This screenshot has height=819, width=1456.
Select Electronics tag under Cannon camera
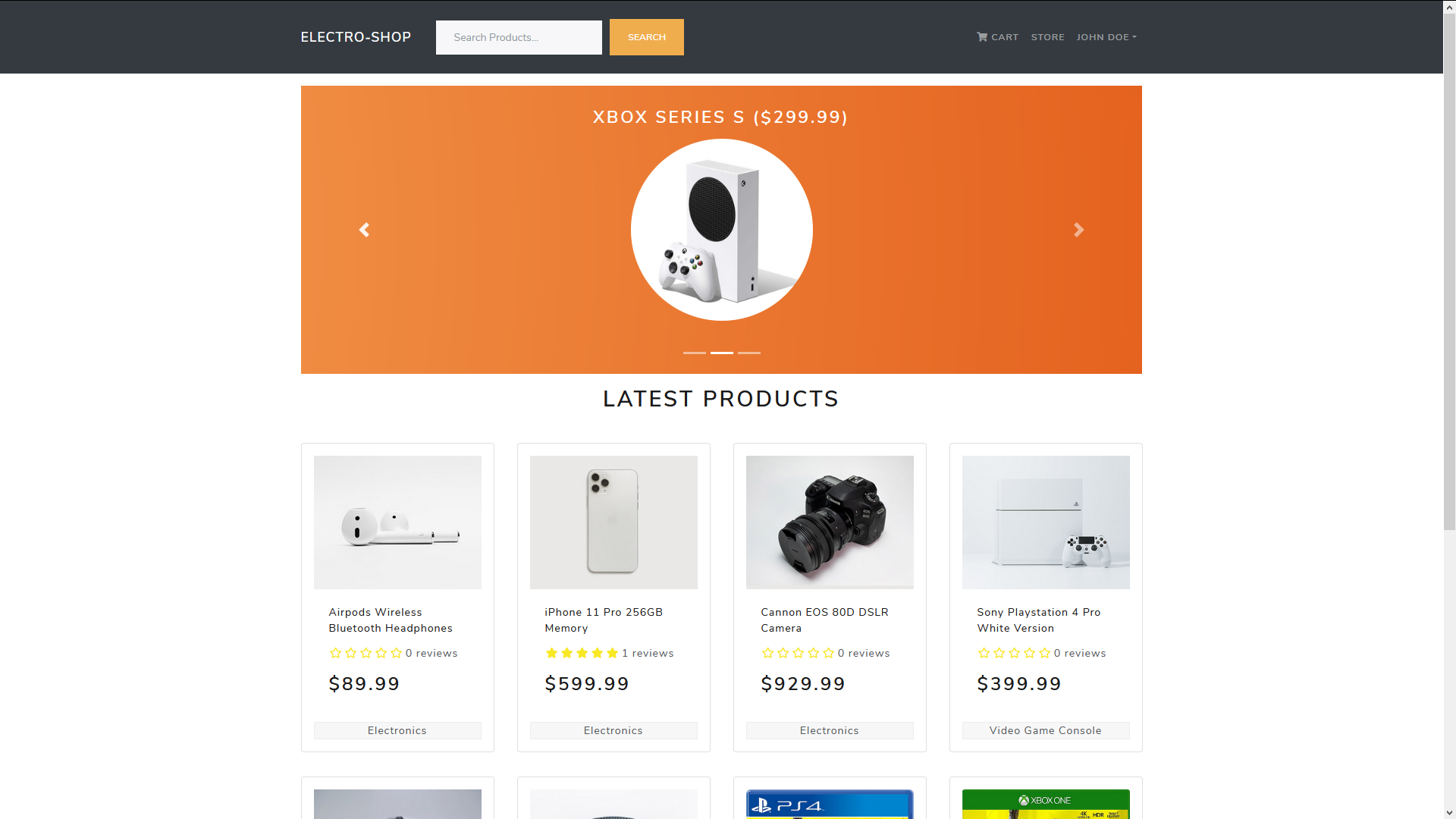830,730
